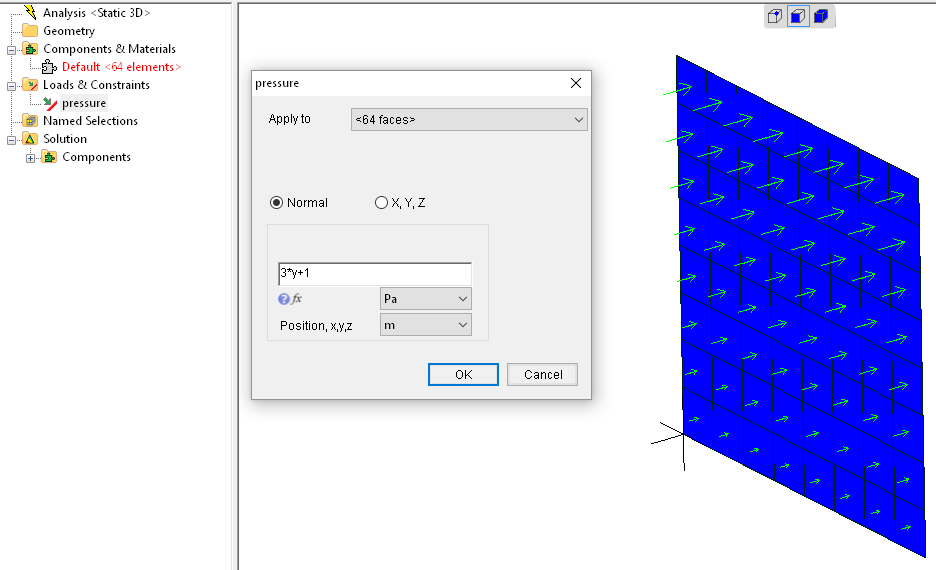Open the Pa pressure units dropdown
This screenshot has height=570, width=936.
pyautogui.click(x=426, y=299)
